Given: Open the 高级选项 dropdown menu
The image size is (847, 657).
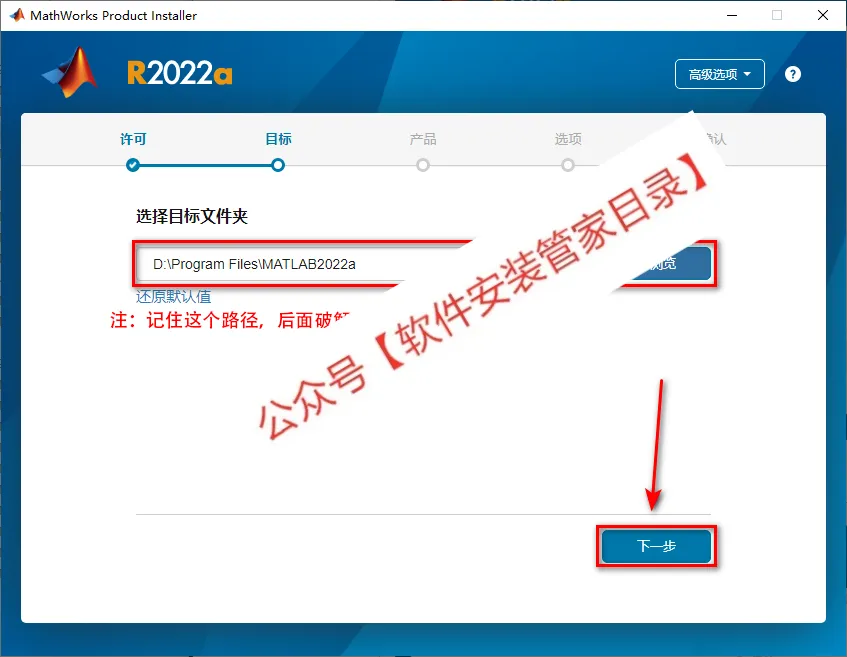Looking at the screenshot, I should tap(720, 74).
